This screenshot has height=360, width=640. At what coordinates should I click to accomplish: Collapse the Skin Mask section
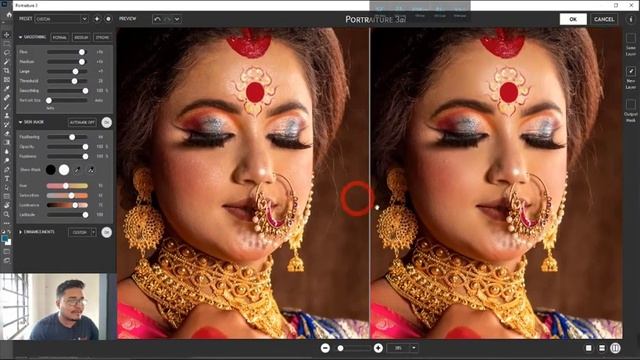20,122
